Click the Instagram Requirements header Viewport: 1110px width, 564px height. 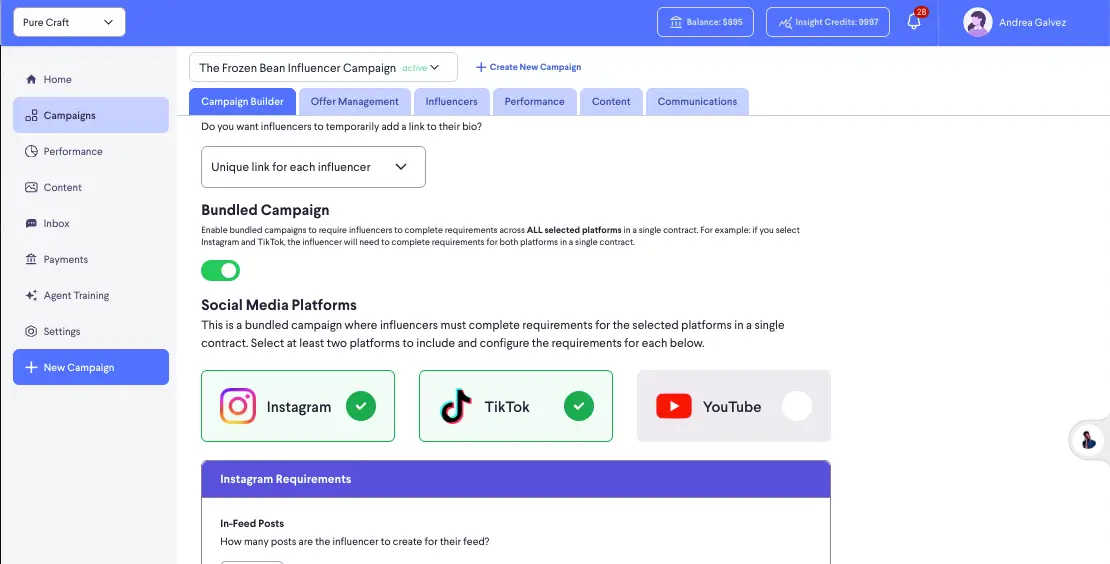tap(516, 479)
